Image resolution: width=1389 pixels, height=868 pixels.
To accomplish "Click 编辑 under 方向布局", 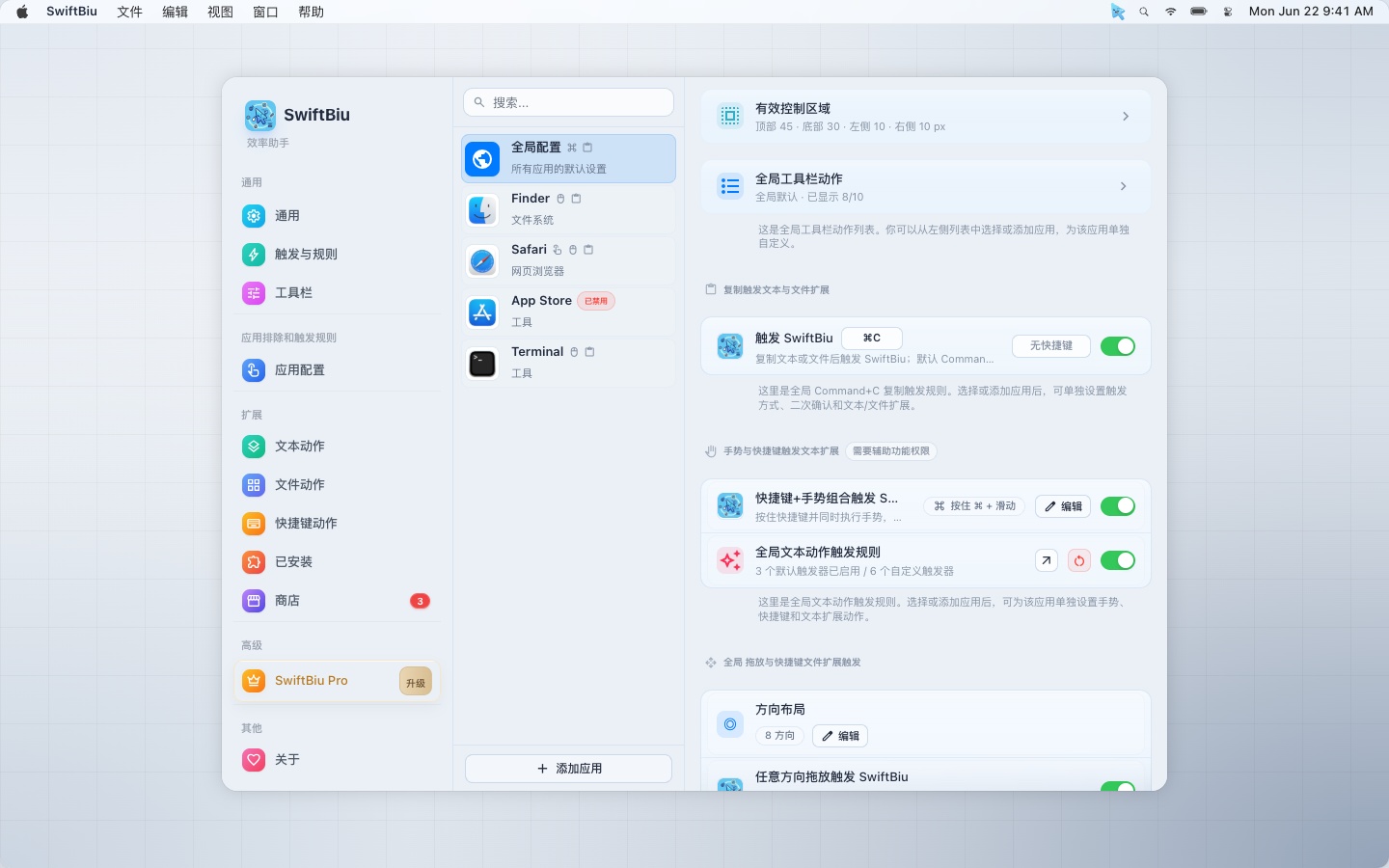I will (840, 736).
